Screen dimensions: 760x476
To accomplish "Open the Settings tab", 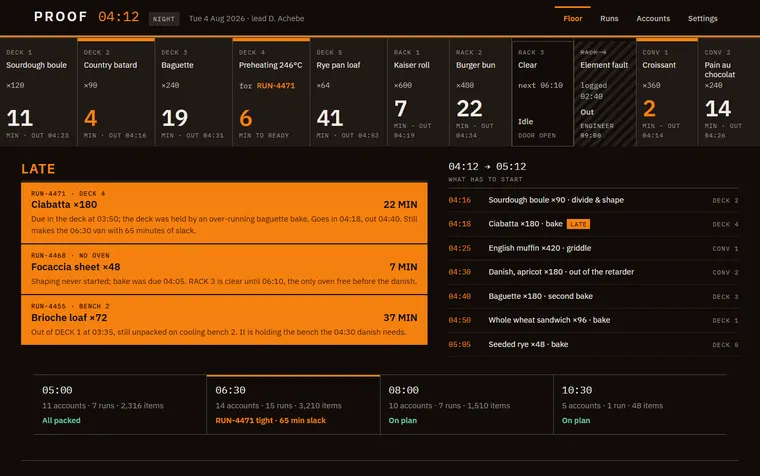I will point(702,18).
